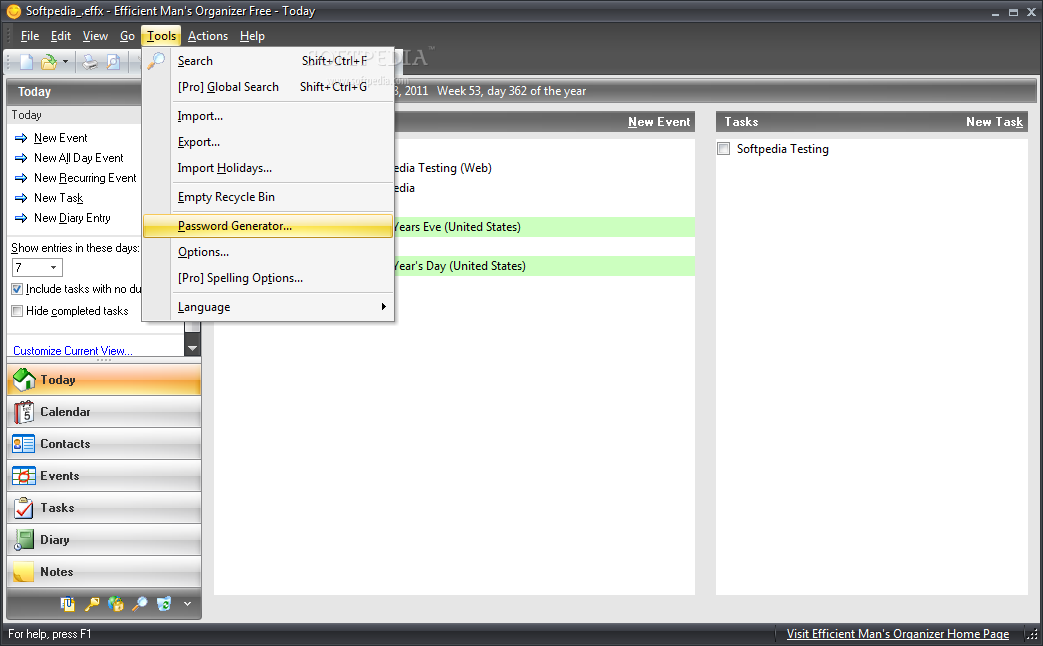
Task: Select the Year's Day (United States) event row
Action: click(544, 266)
